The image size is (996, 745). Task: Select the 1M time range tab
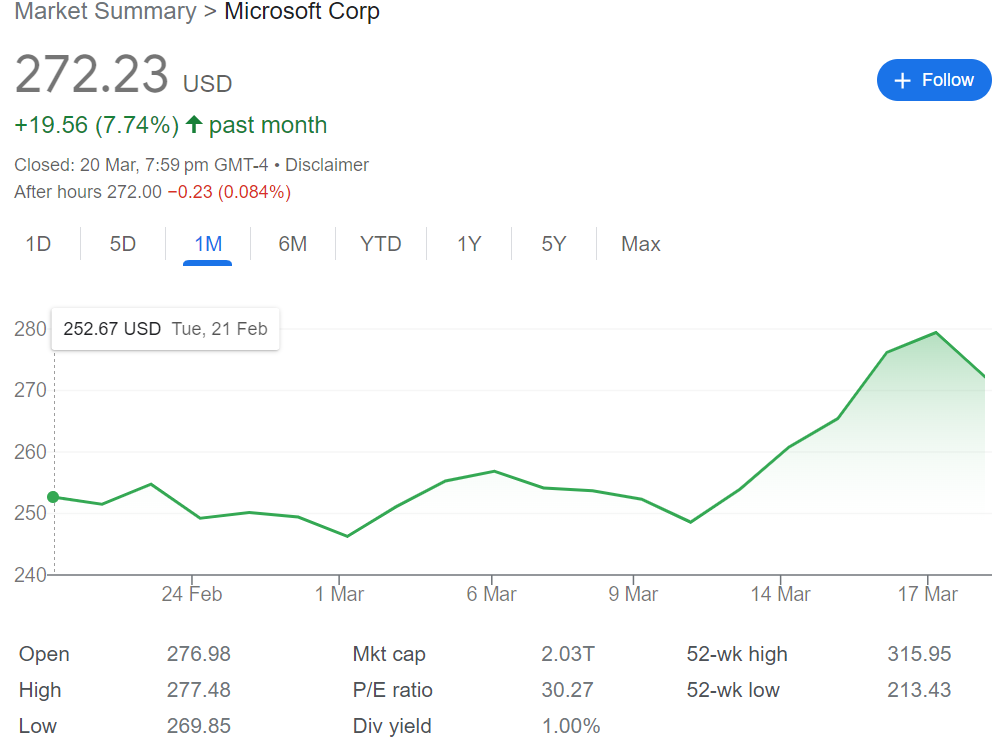pyautogui.click(x=208, y=244)
